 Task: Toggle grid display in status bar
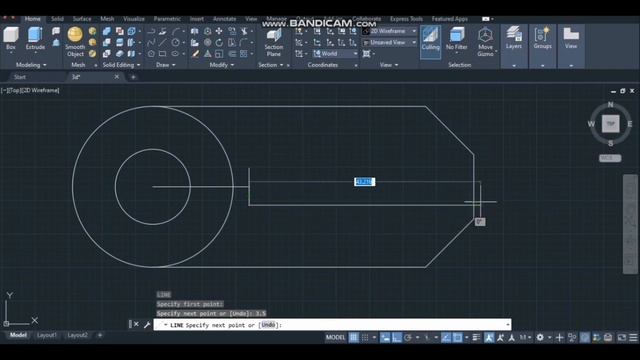(x=353, y=338)
